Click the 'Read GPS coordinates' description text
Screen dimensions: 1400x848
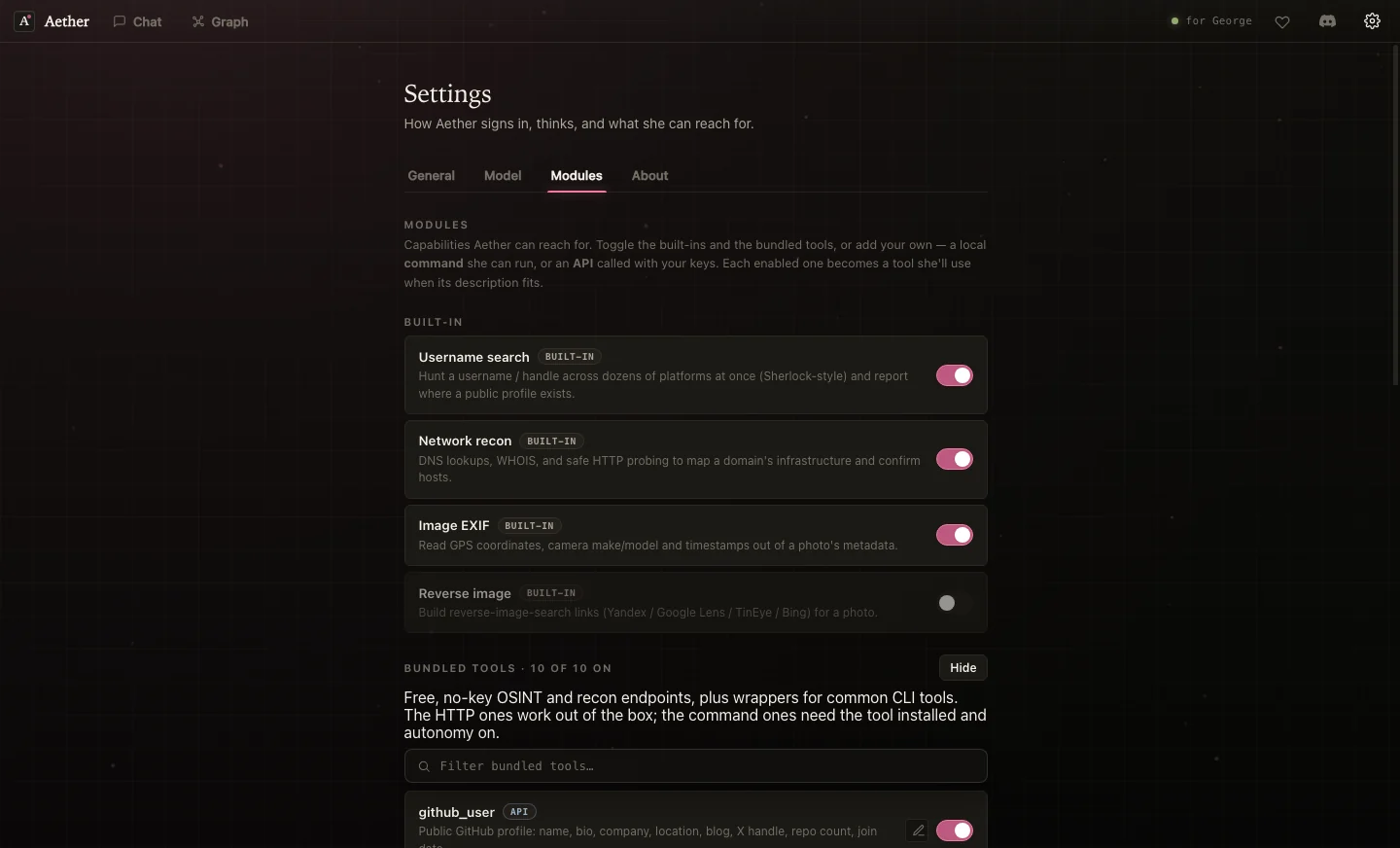(x=658, y=546)
